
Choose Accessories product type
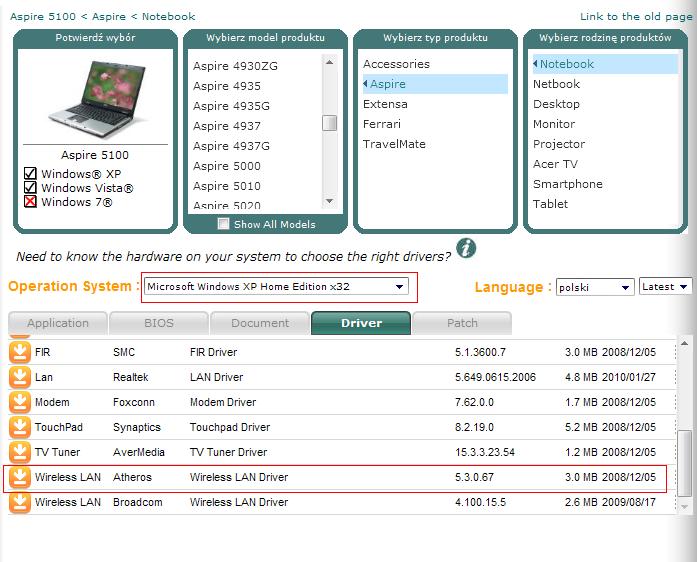coord(396,64)
